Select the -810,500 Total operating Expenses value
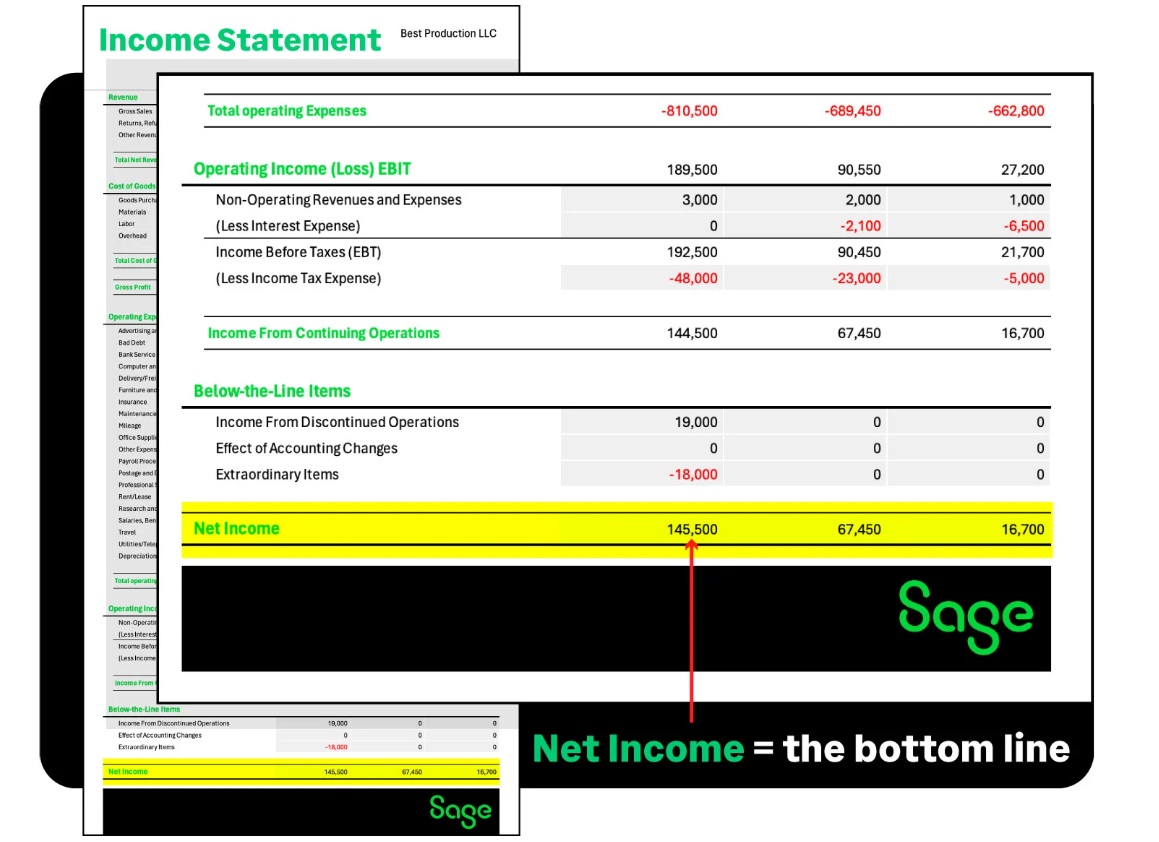1159x842 pixels. click(689, 111)
